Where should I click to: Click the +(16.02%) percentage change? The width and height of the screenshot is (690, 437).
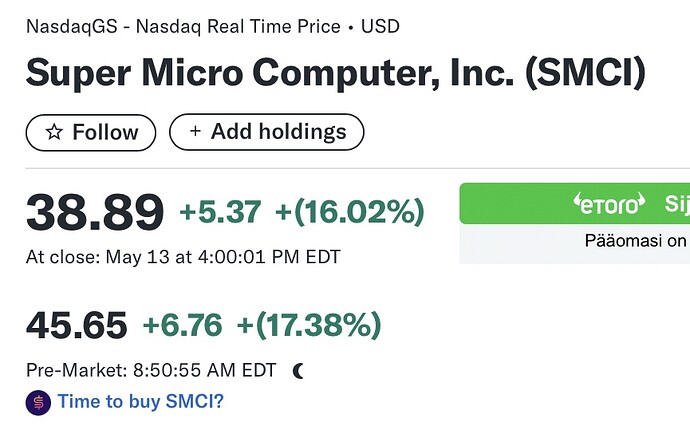pos(349,212)
